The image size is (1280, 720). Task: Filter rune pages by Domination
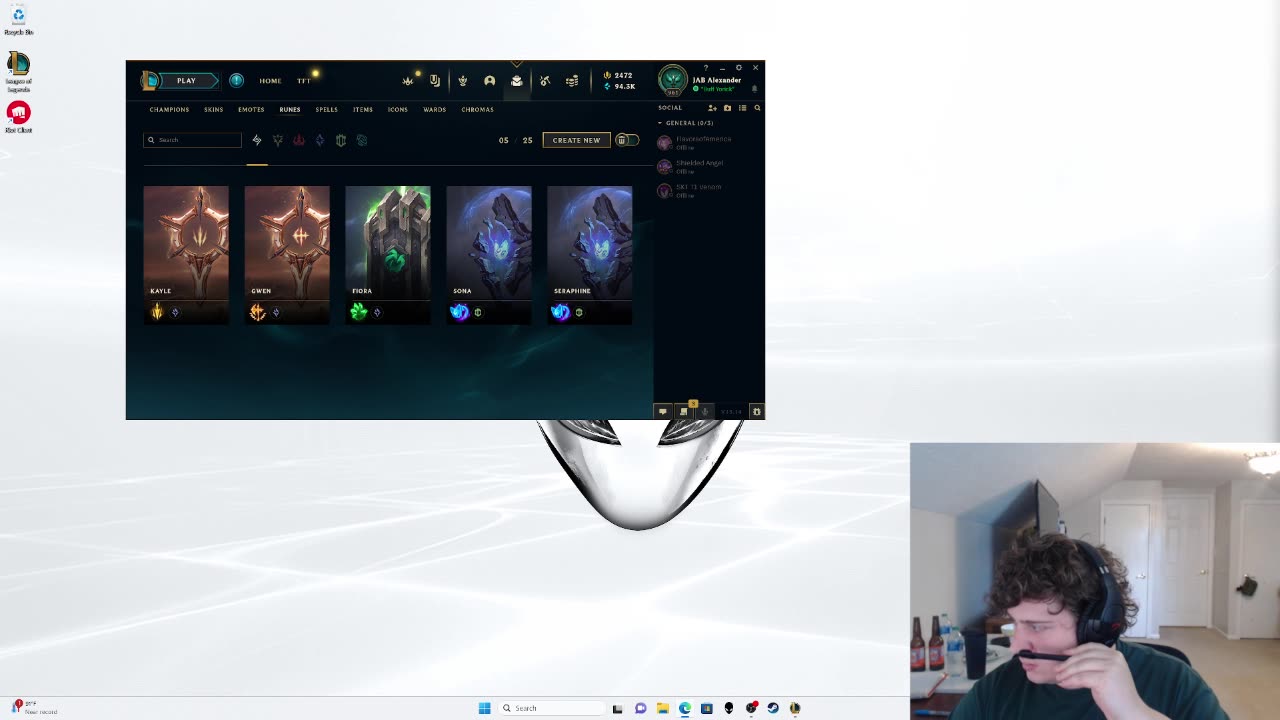[299, 140]
